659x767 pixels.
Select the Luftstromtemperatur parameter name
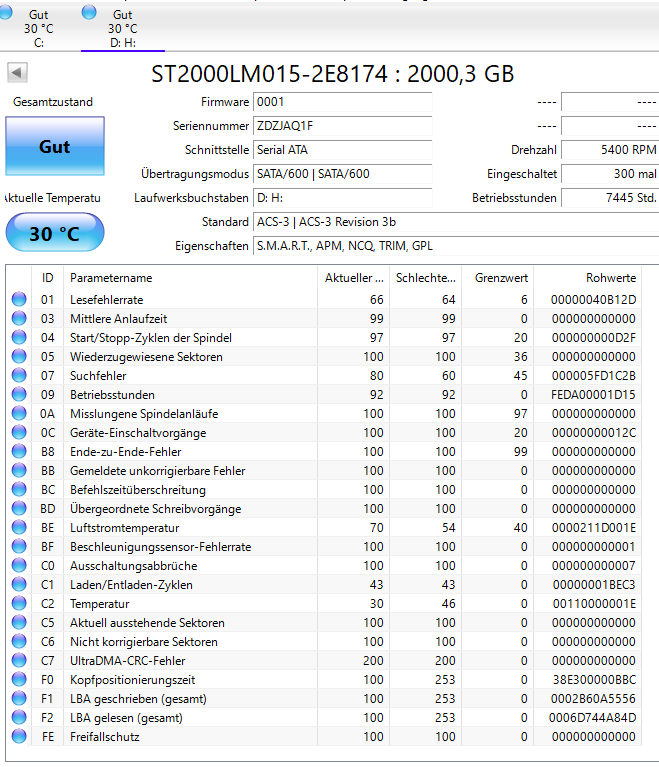[125, 528]
